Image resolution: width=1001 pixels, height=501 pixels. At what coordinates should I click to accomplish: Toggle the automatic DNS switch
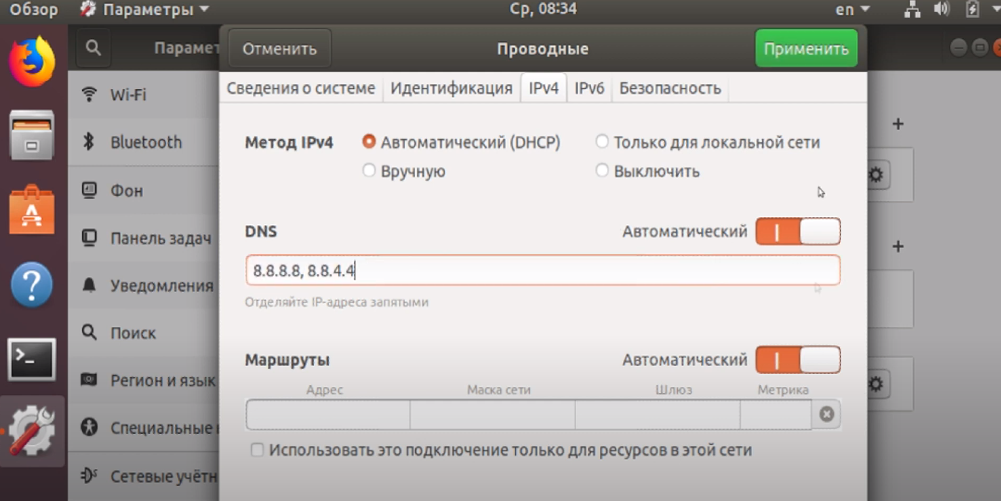click(797, 232)
